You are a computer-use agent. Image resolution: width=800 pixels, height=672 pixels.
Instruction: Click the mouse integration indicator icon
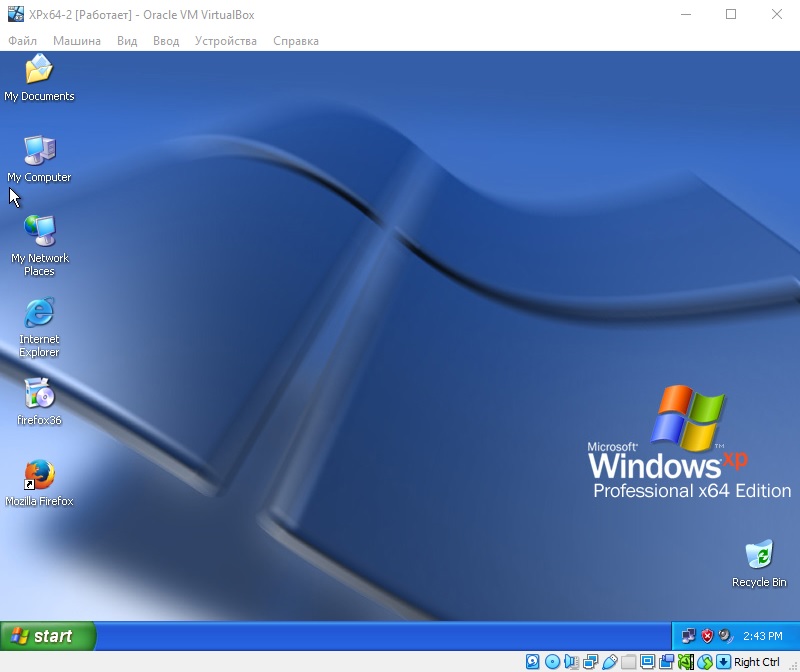point(705,662)
